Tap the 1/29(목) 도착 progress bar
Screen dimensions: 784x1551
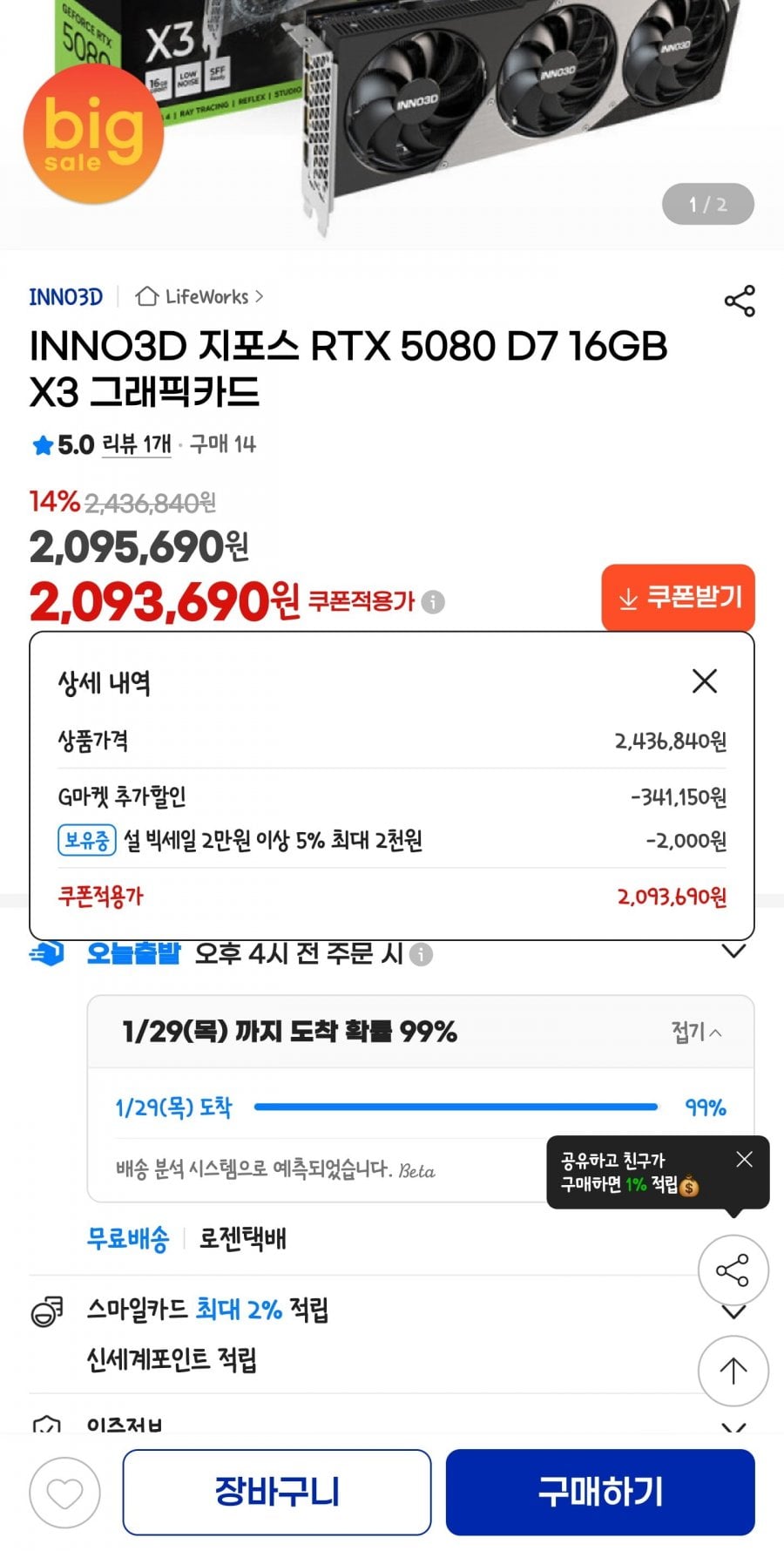click(456, 1107)
